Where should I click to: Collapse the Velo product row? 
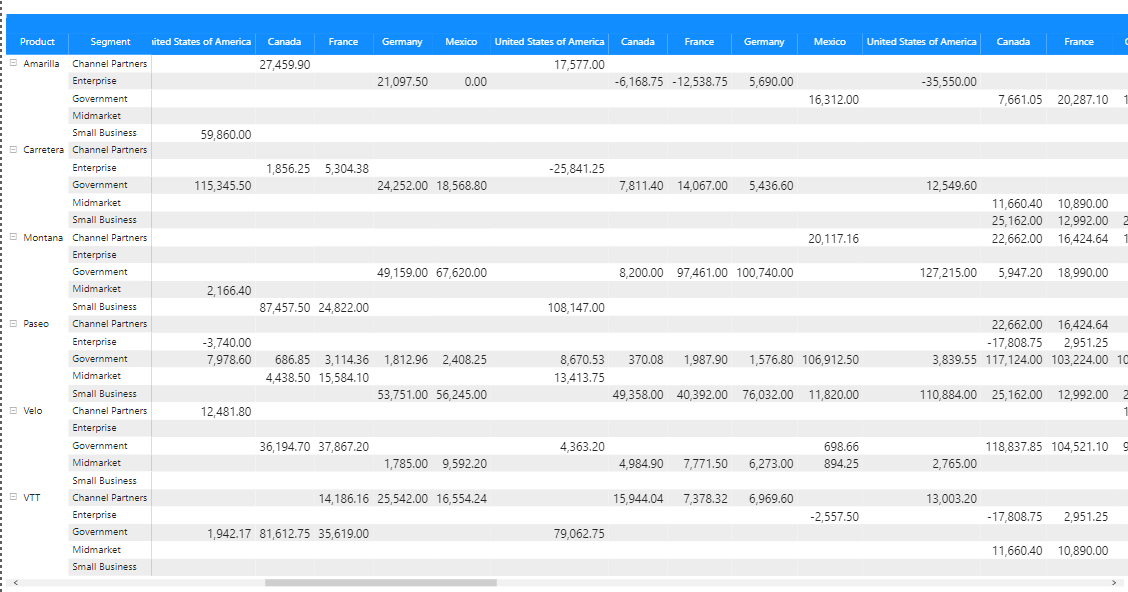coord(13,410)
